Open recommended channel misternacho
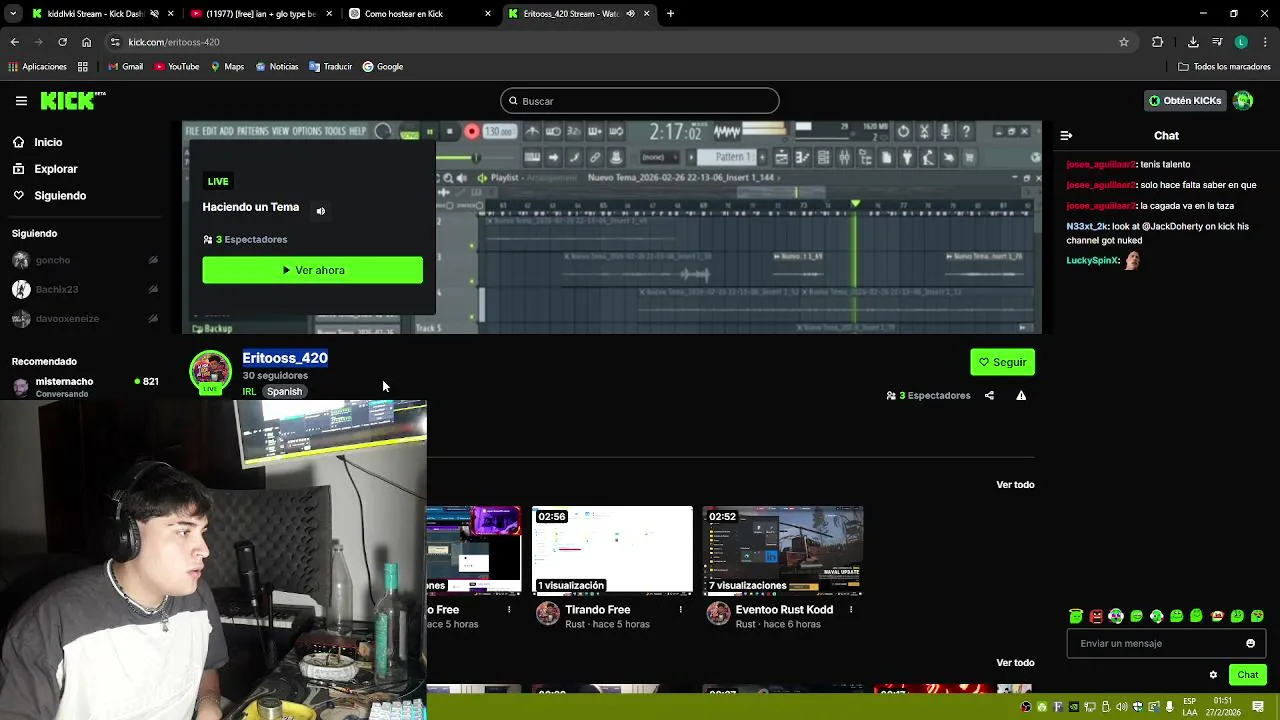The height and width of the screenshot is (720, 1280). pos(85,387)
